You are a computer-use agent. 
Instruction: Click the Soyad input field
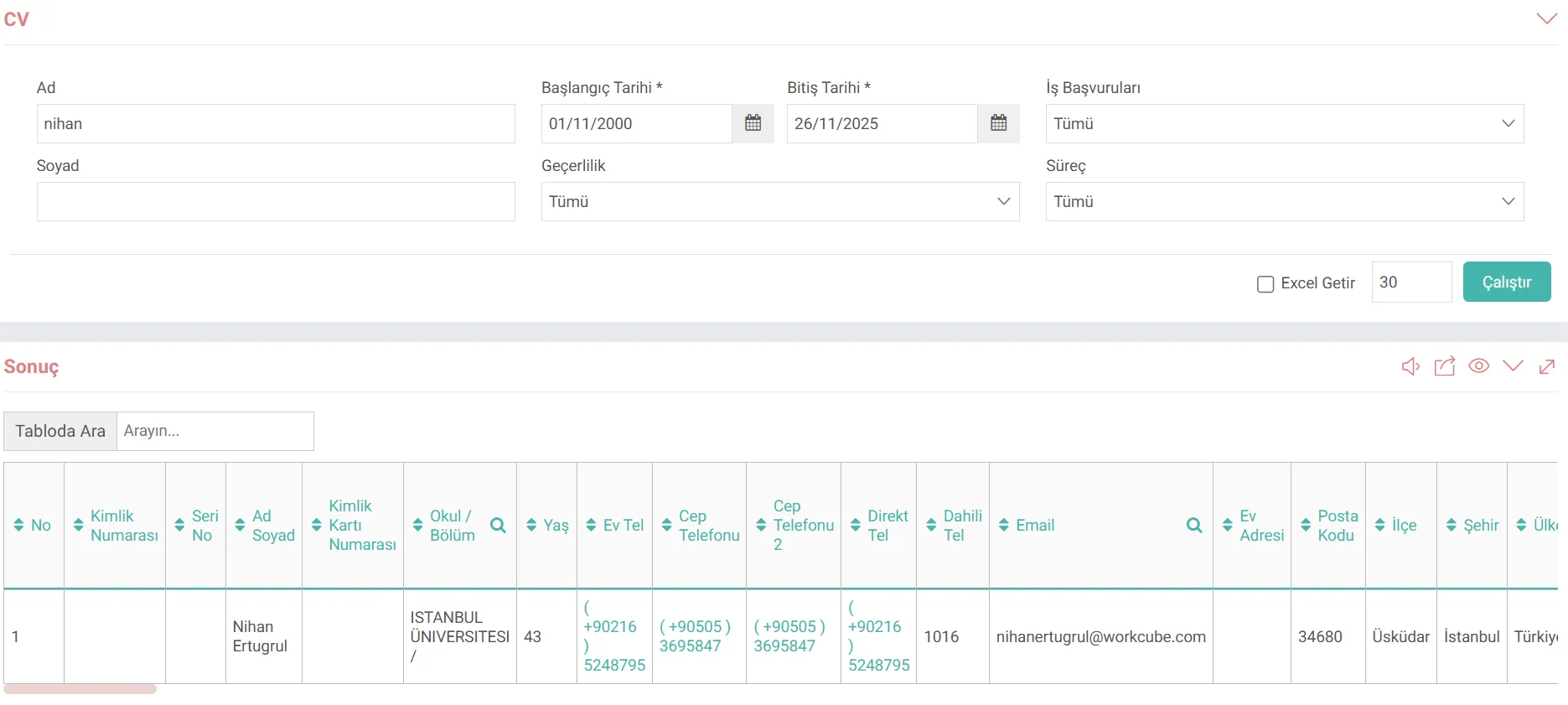click(x=276, y=201)
